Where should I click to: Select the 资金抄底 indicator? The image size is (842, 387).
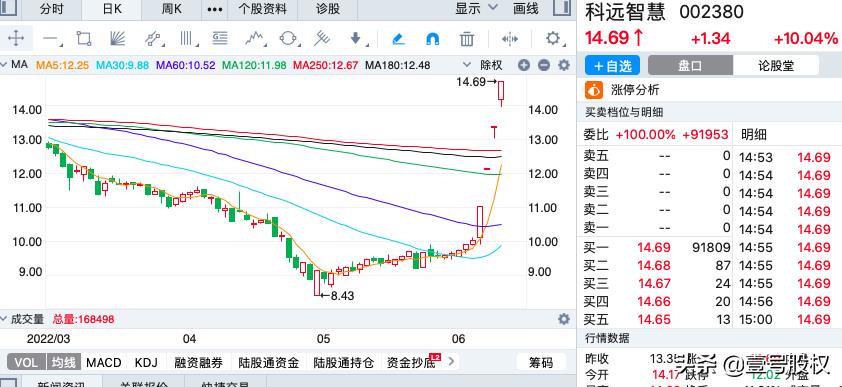411,362
